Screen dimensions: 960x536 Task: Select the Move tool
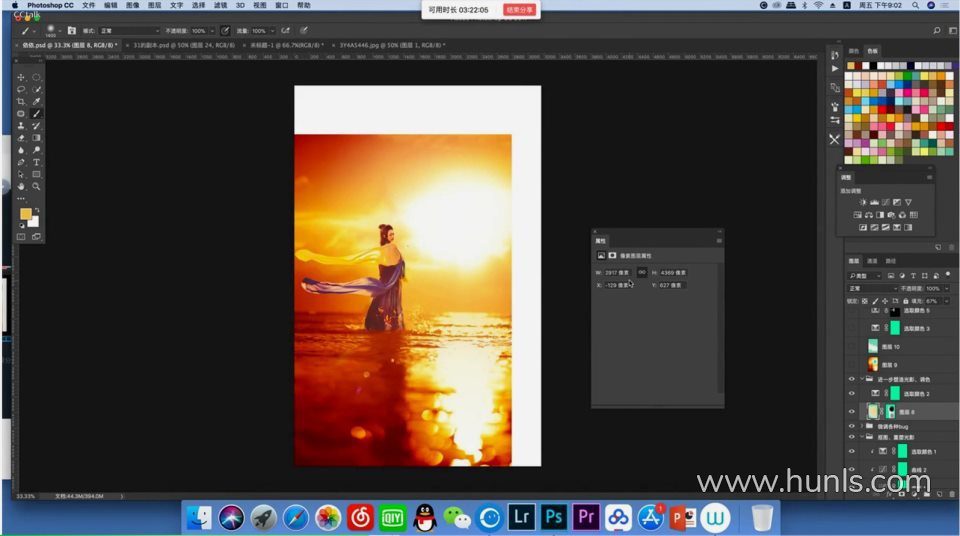point(21,77)
